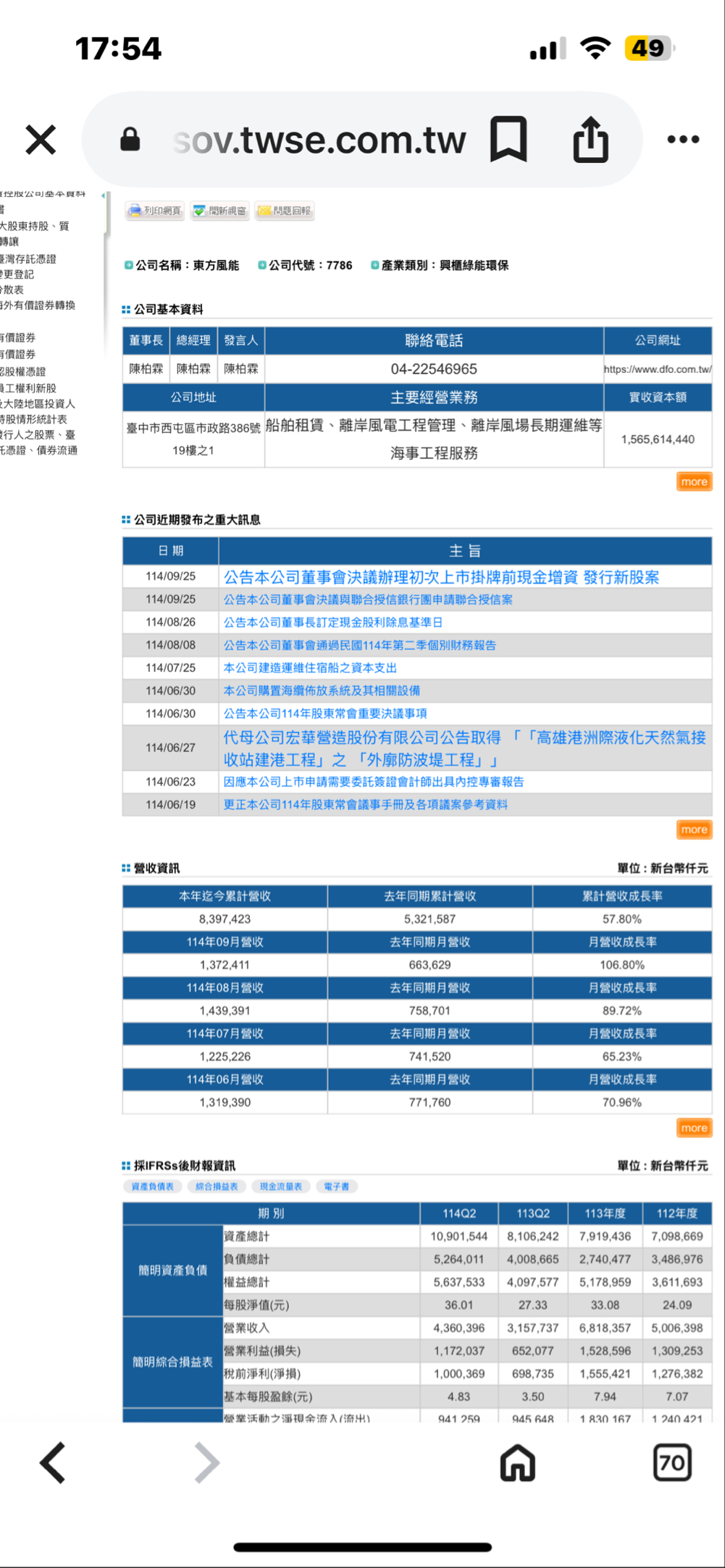Tap the home icon in bottom bar
This screenshot has height=1568, width=725.
[517, 1463]
